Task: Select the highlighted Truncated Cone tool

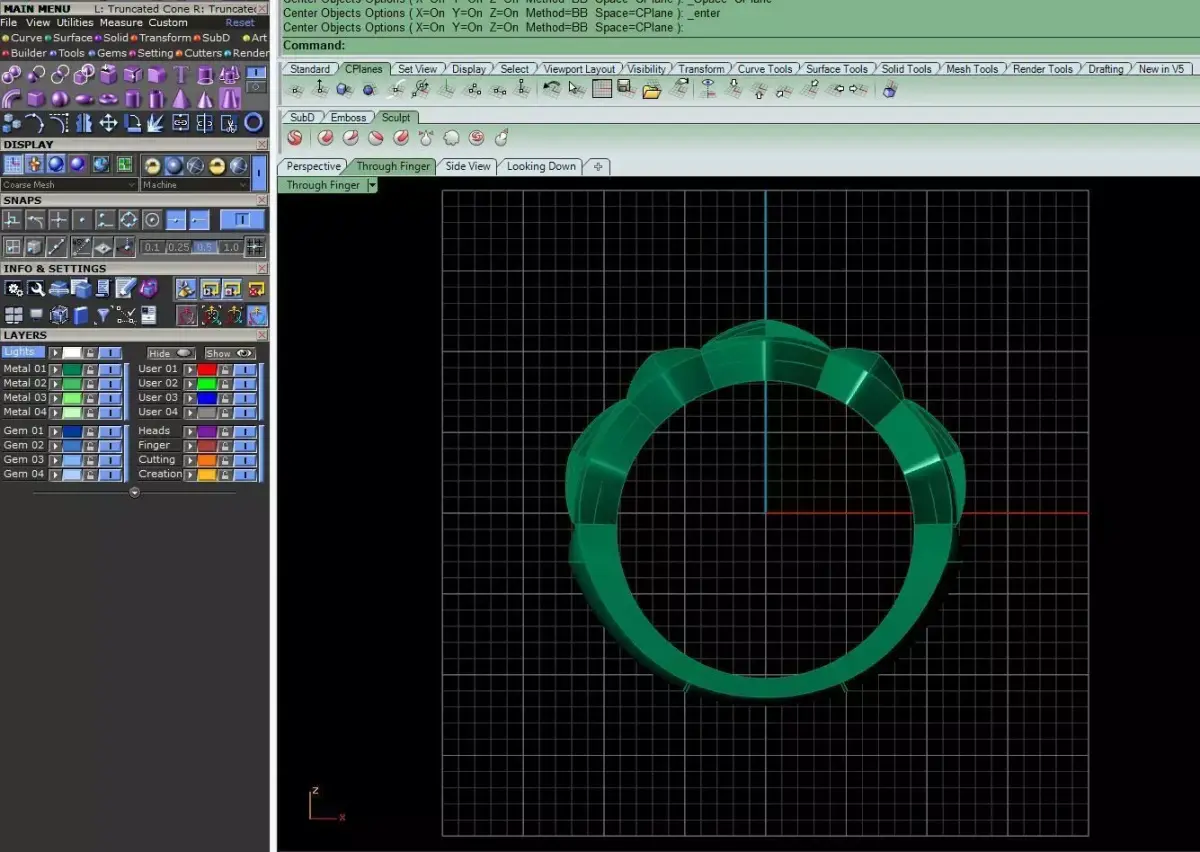Action: [230, 98]
